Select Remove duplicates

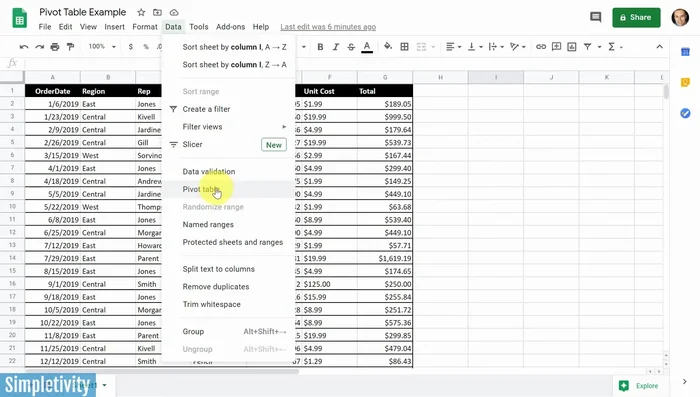(x=228, y=287)
